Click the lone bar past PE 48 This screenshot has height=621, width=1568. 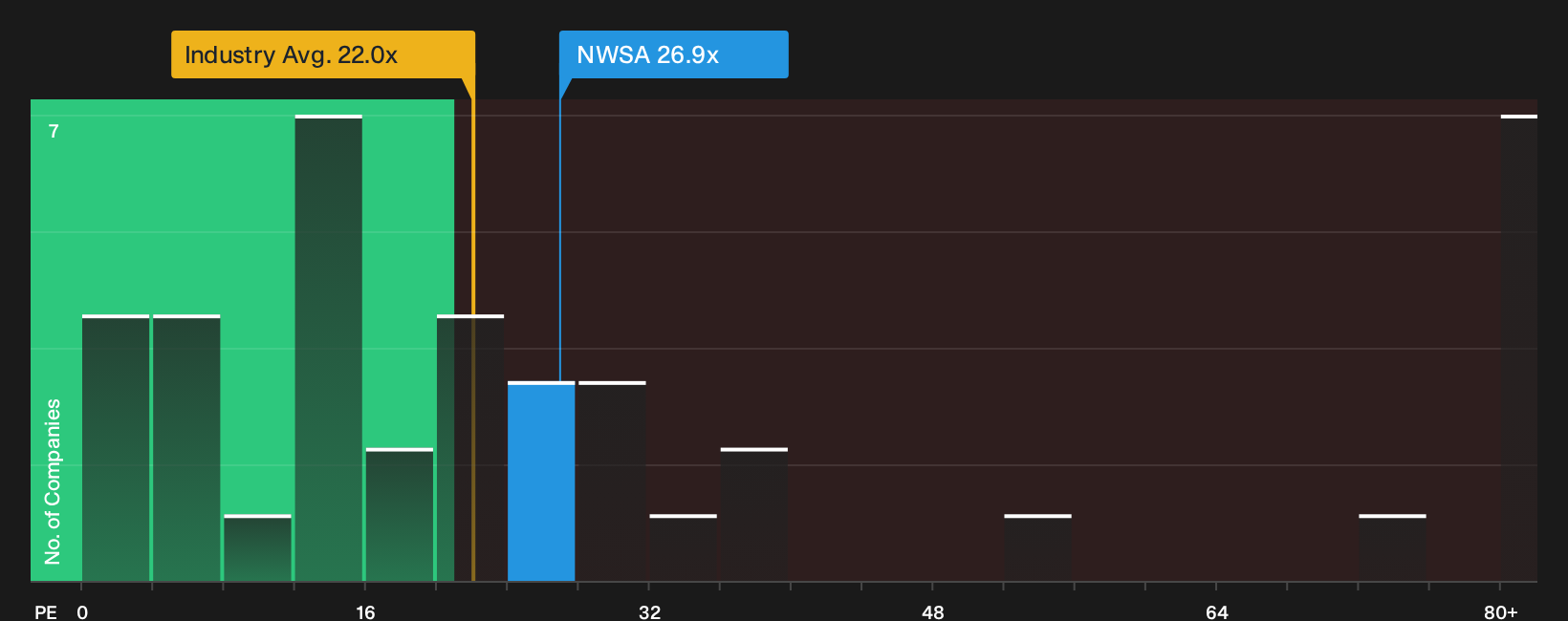tap(1037, 548)
